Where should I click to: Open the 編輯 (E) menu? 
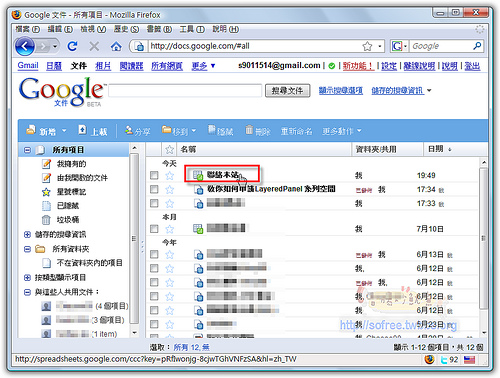point(60,29)
